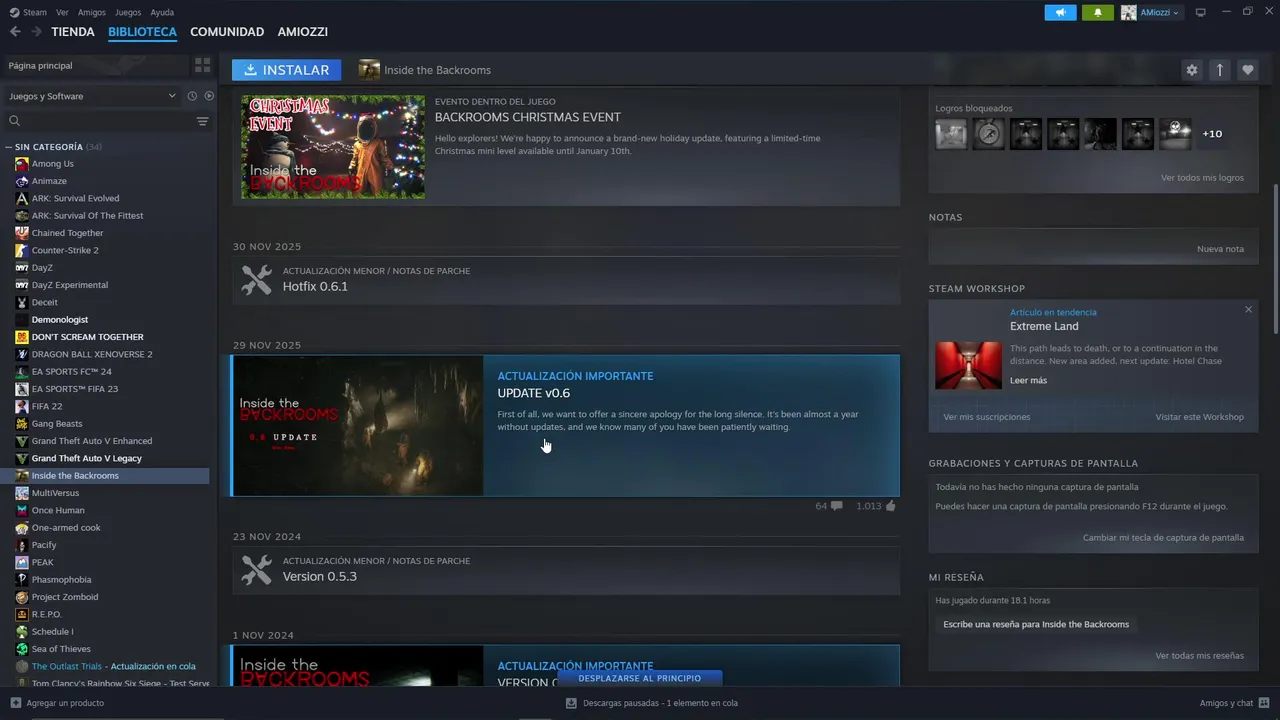Add a product with plus icon
This screenshot has width=1280, height=720.
[x=15, y=703]
